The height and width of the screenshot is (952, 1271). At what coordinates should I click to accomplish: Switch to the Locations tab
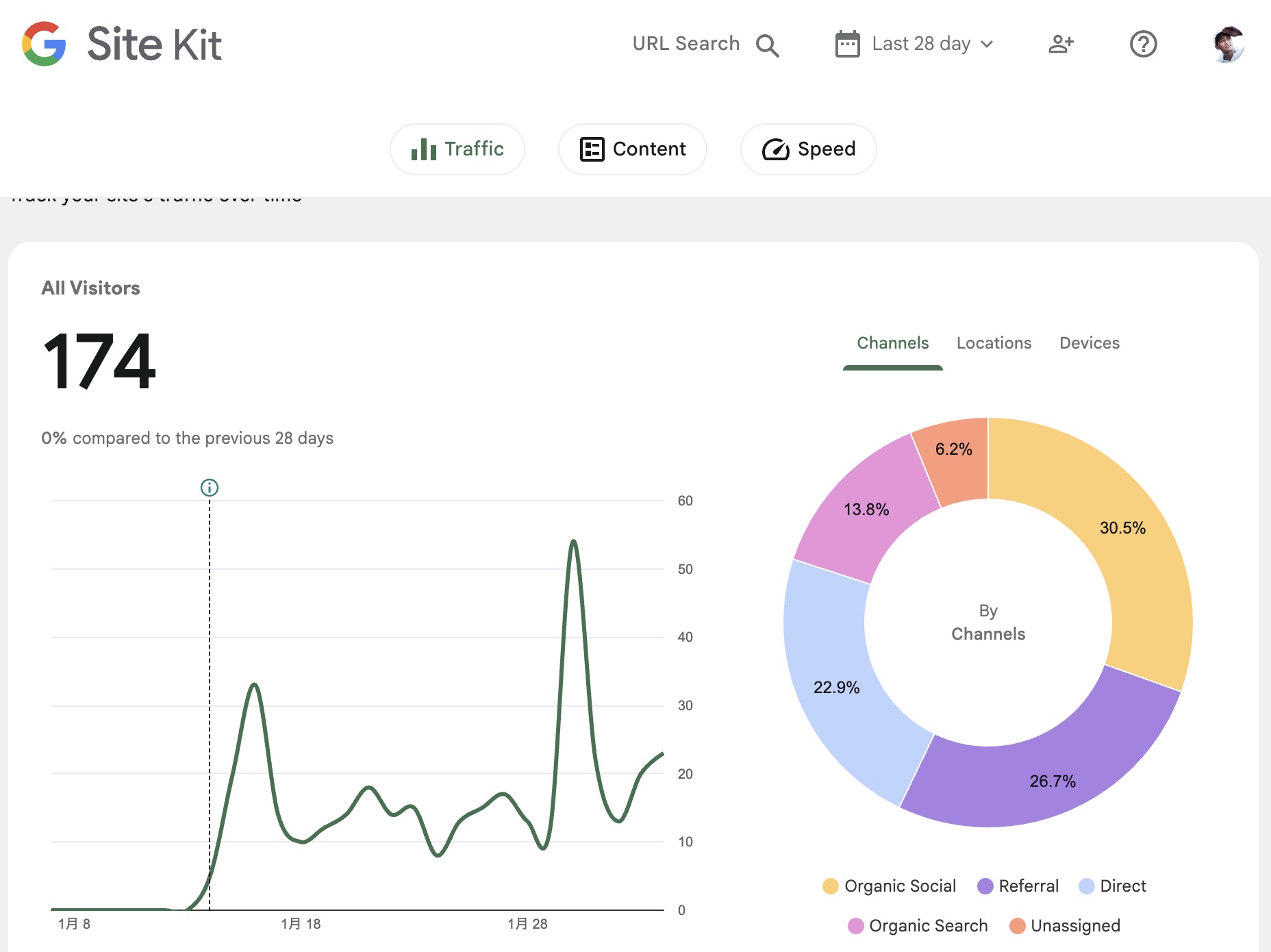coord(994,343)
